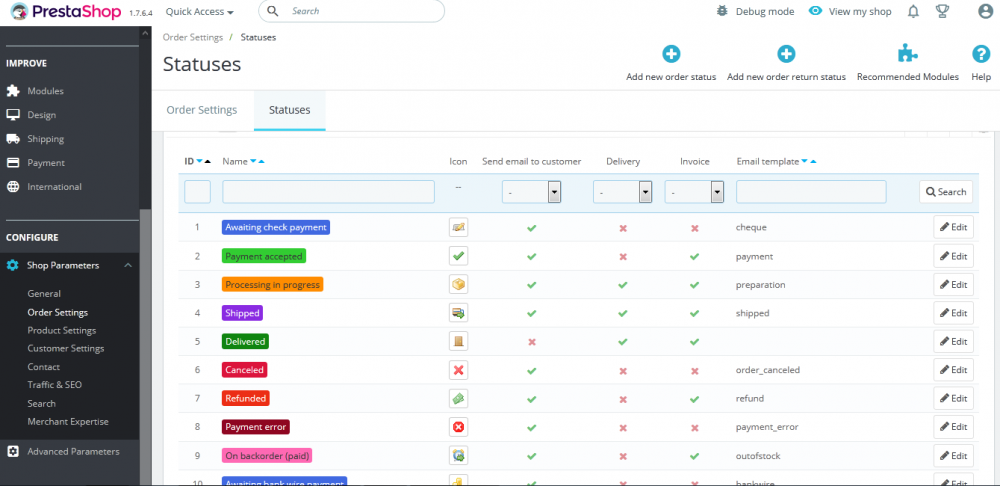The width and height of the screenshot is (1000, 486).
Task: Click the Design monitor icon in sidebar
Action: 13,115
